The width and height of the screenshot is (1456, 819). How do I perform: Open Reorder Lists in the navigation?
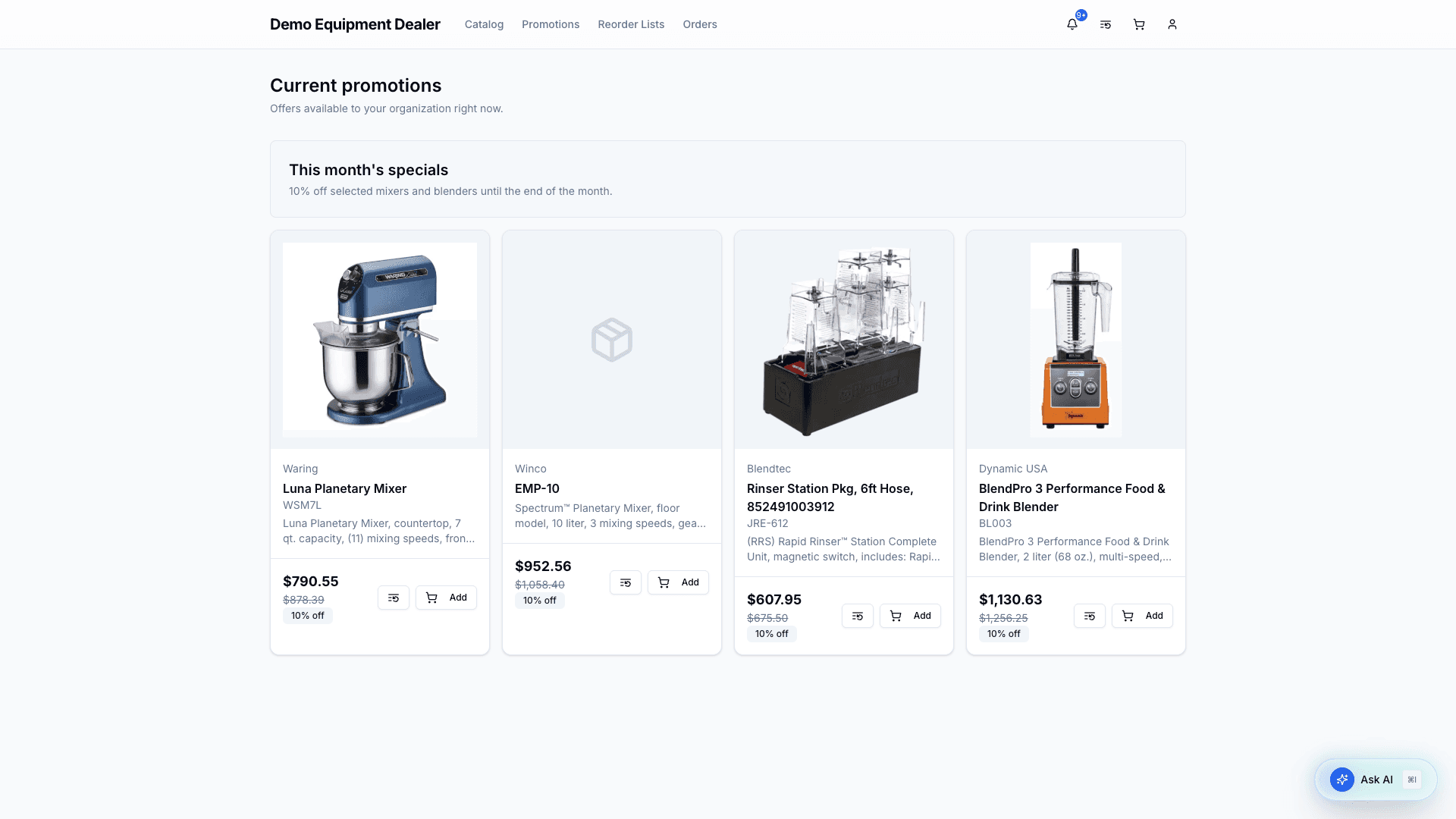[631, 24]
